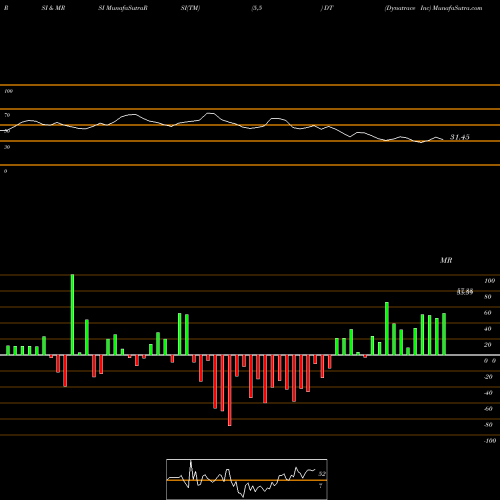The width and height of the screenshot is (500, 500).
Task: Click the MR axis label 60
Action: 488,313
